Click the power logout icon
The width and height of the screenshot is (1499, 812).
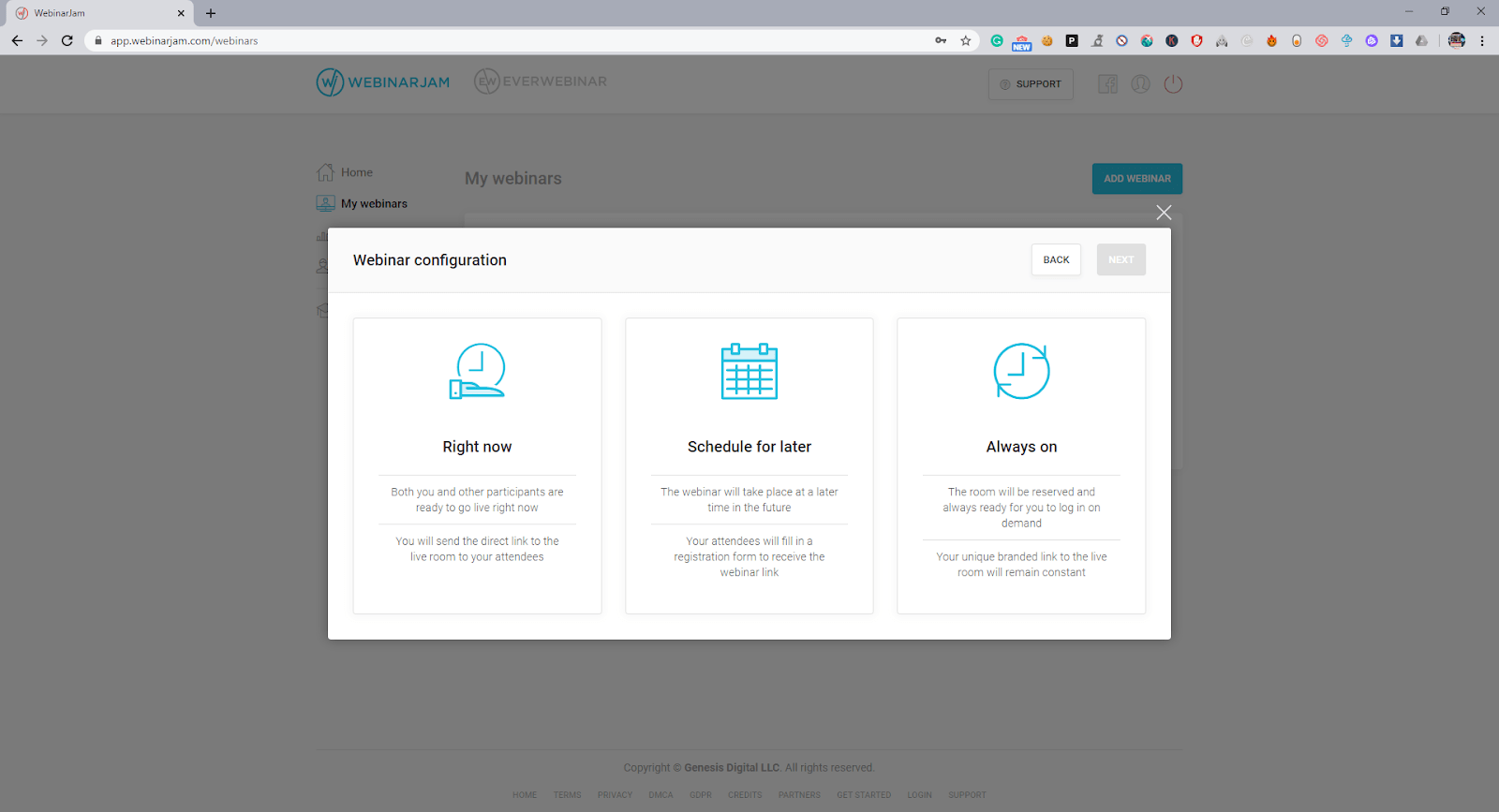[x=1173, y=84]
